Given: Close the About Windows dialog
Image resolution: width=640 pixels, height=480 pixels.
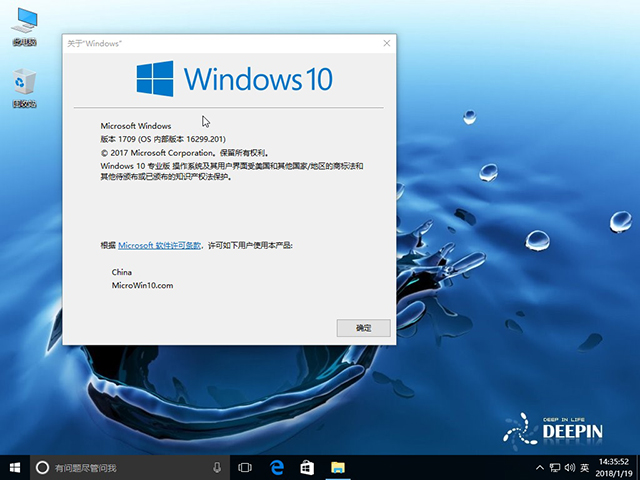Looking at the screenshot, I should pos(387,43).
